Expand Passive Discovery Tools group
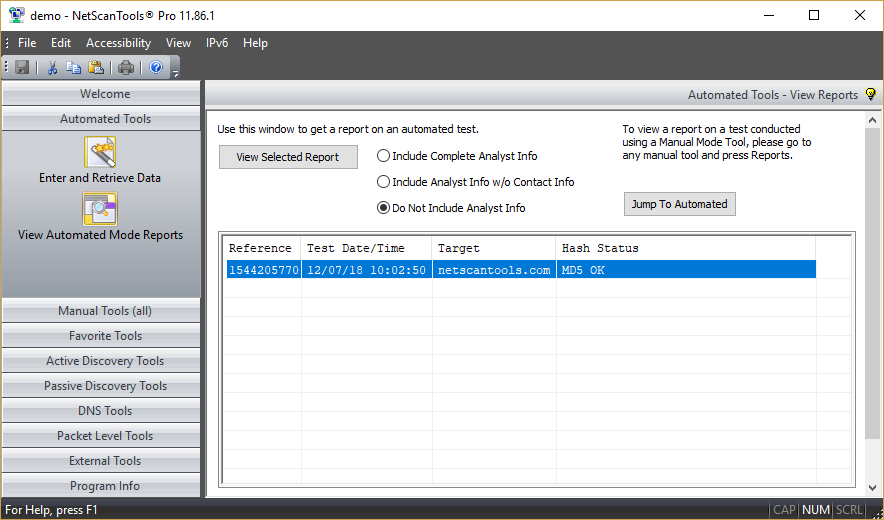Image resolution: width=884 pixels, height=520 pixels. [101, 386]
